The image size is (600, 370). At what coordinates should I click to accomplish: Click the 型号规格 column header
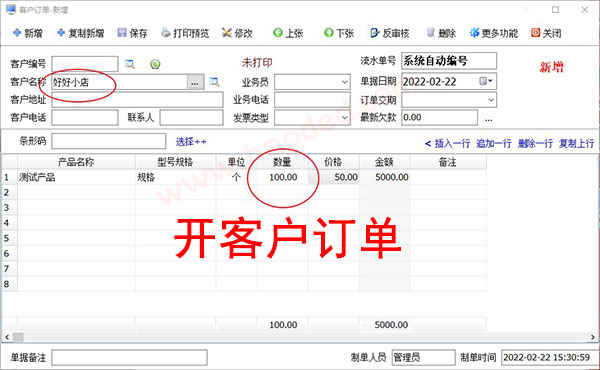175,162
